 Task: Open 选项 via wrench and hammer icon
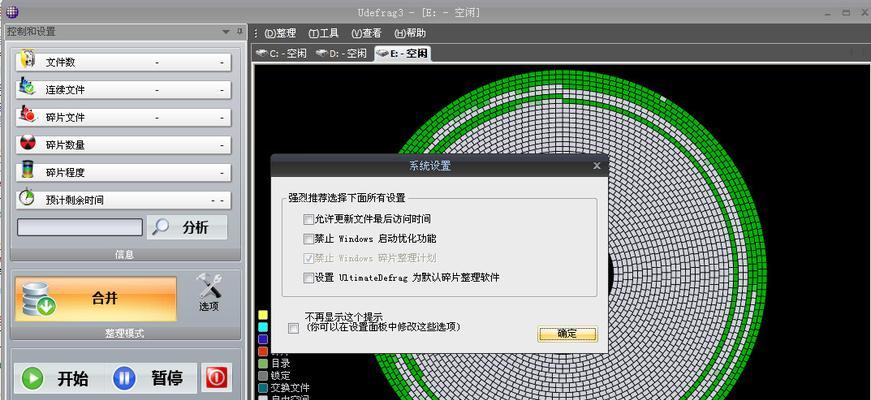209,292
